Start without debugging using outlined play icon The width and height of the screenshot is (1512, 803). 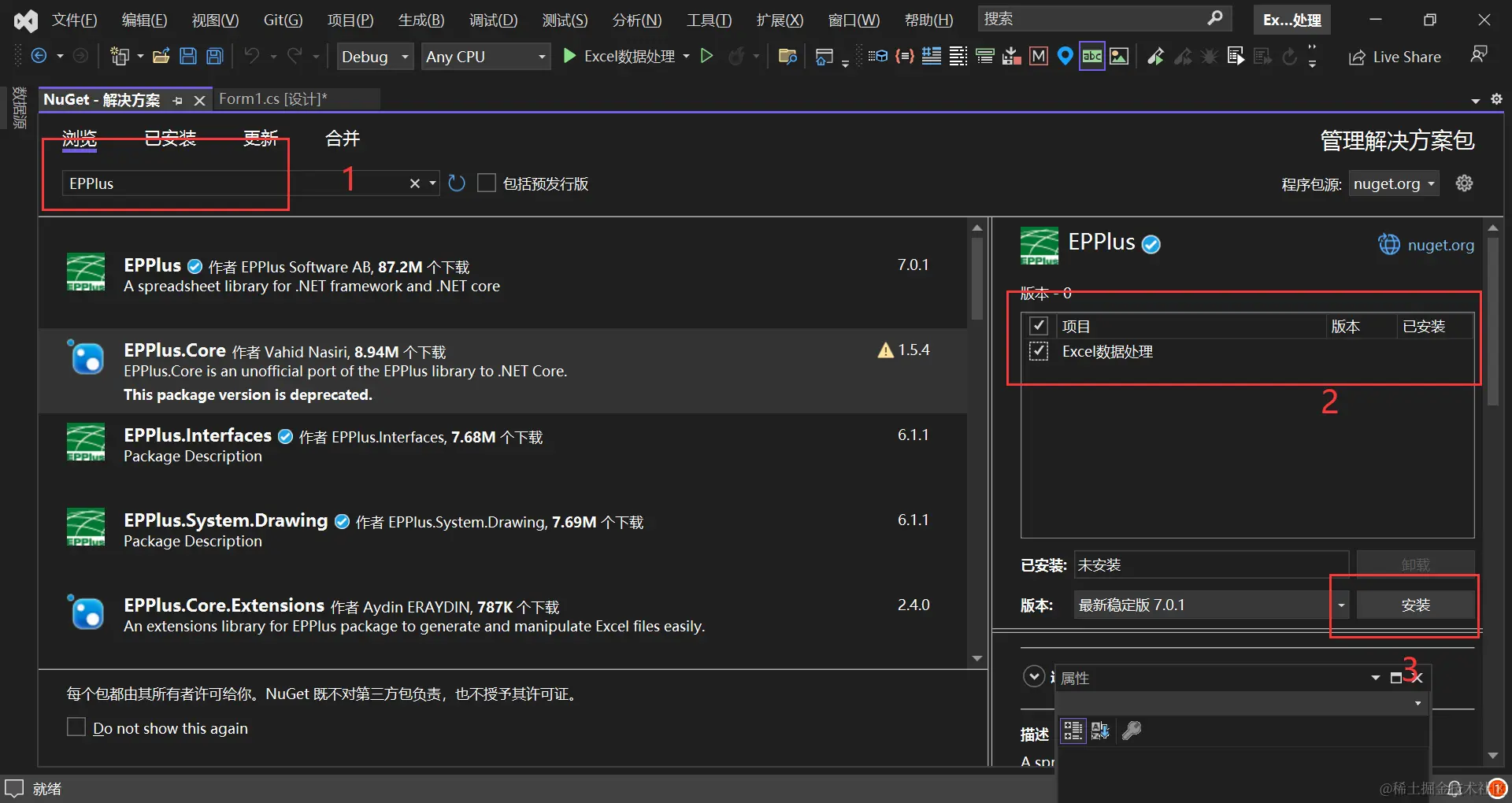click(x=707, y=56)
